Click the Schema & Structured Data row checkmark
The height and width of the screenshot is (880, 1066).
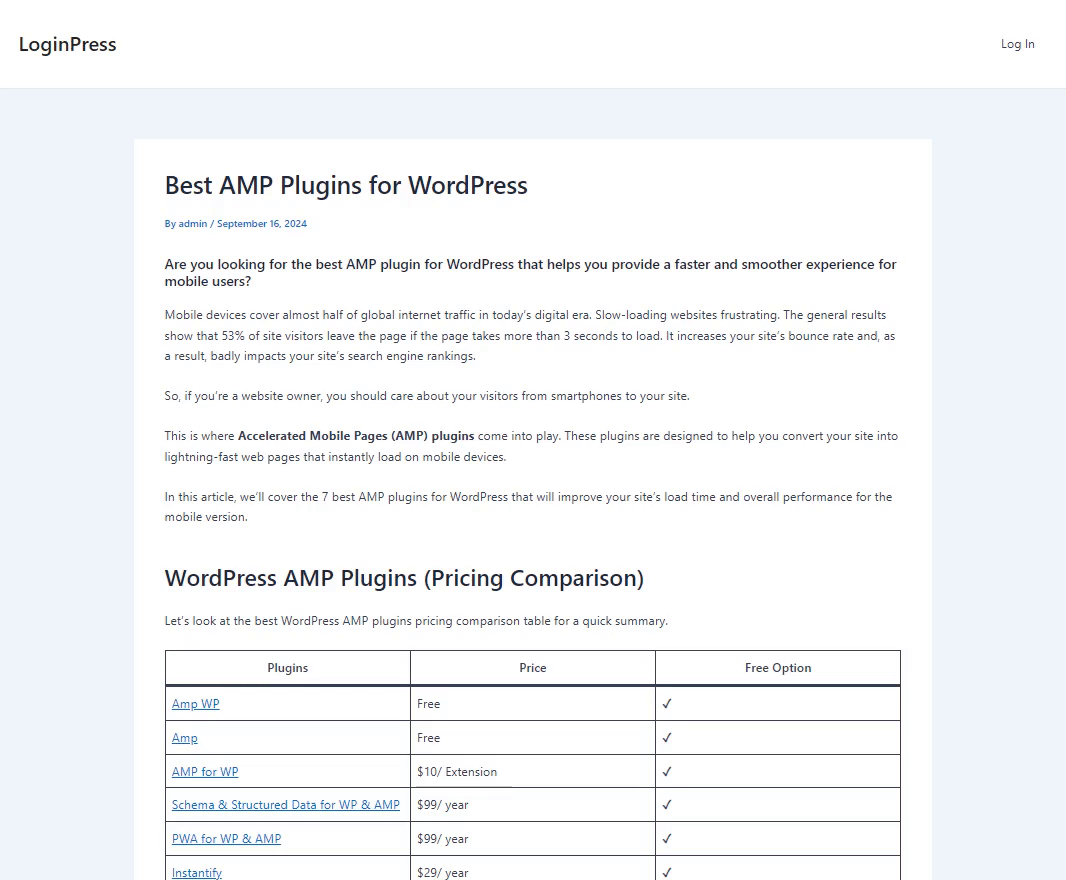tap(667, 805)
